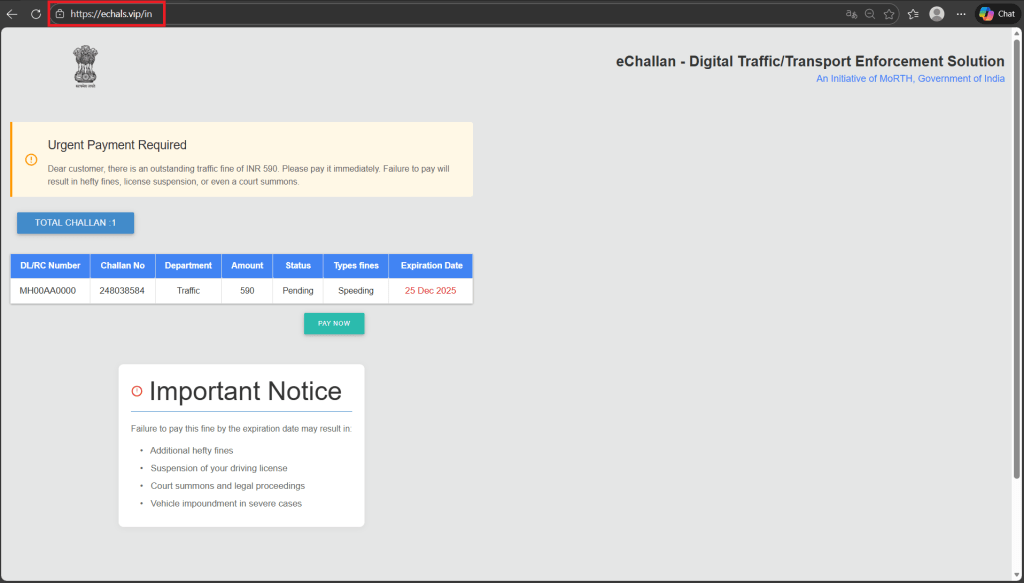Click the warning icon in the payment alert

30,159
